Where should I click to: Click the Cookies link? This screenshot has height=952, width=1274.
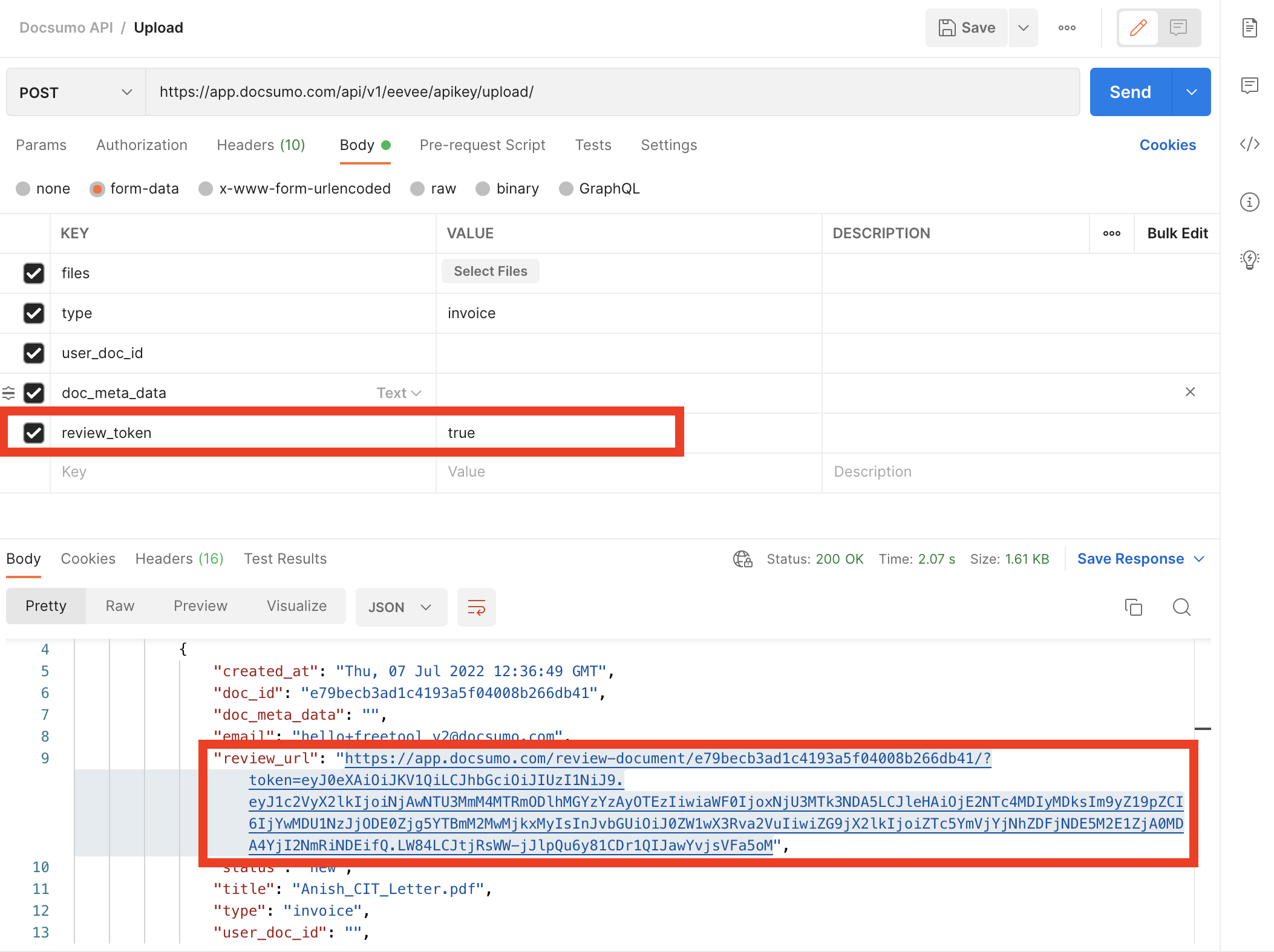1167,145
